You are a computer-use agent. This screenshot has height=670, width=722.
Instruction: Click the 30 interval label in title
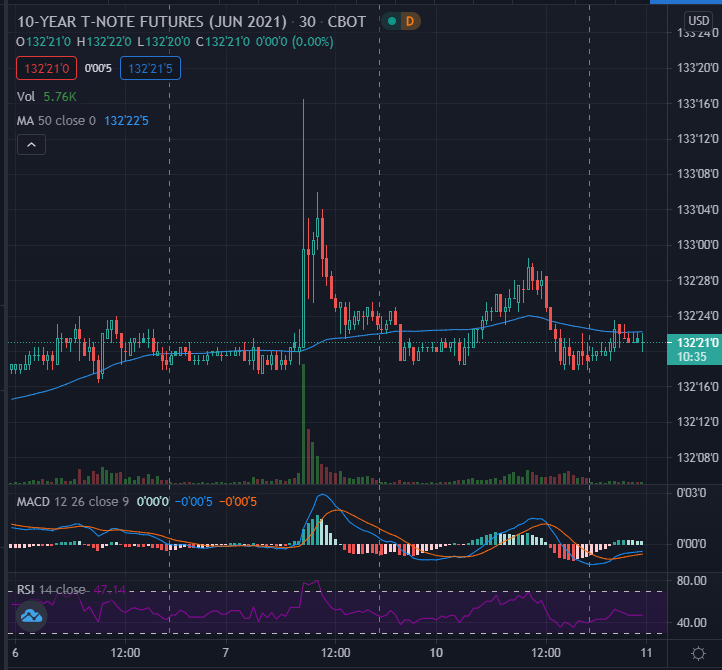[307, 22]
